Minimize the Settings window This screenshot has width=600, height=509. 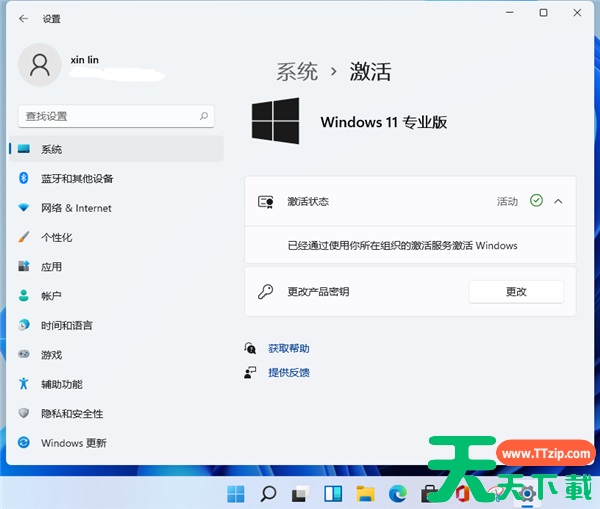510,13
